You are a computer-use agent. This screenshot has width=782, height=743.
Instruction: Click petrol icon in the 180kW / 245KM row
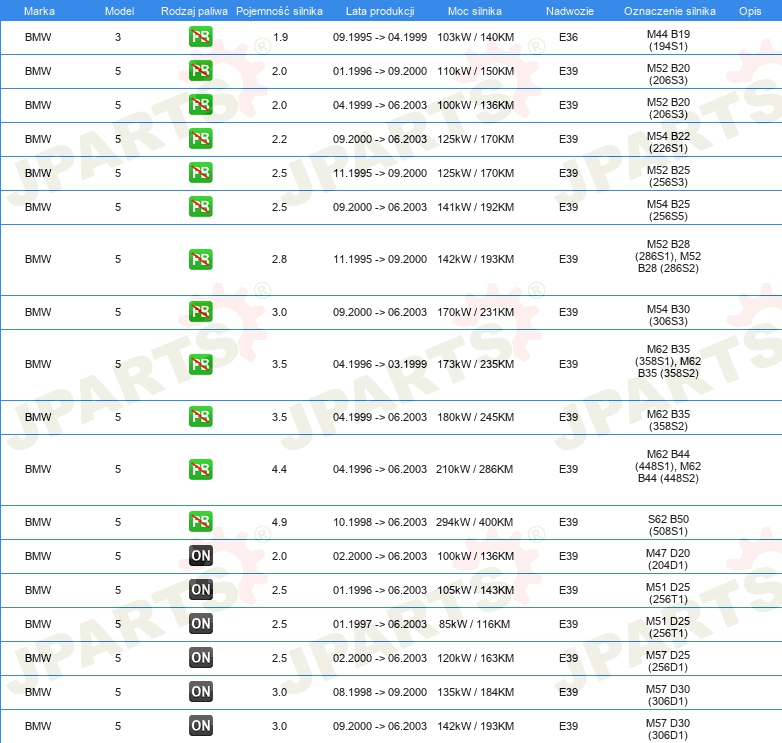[200, 417]
